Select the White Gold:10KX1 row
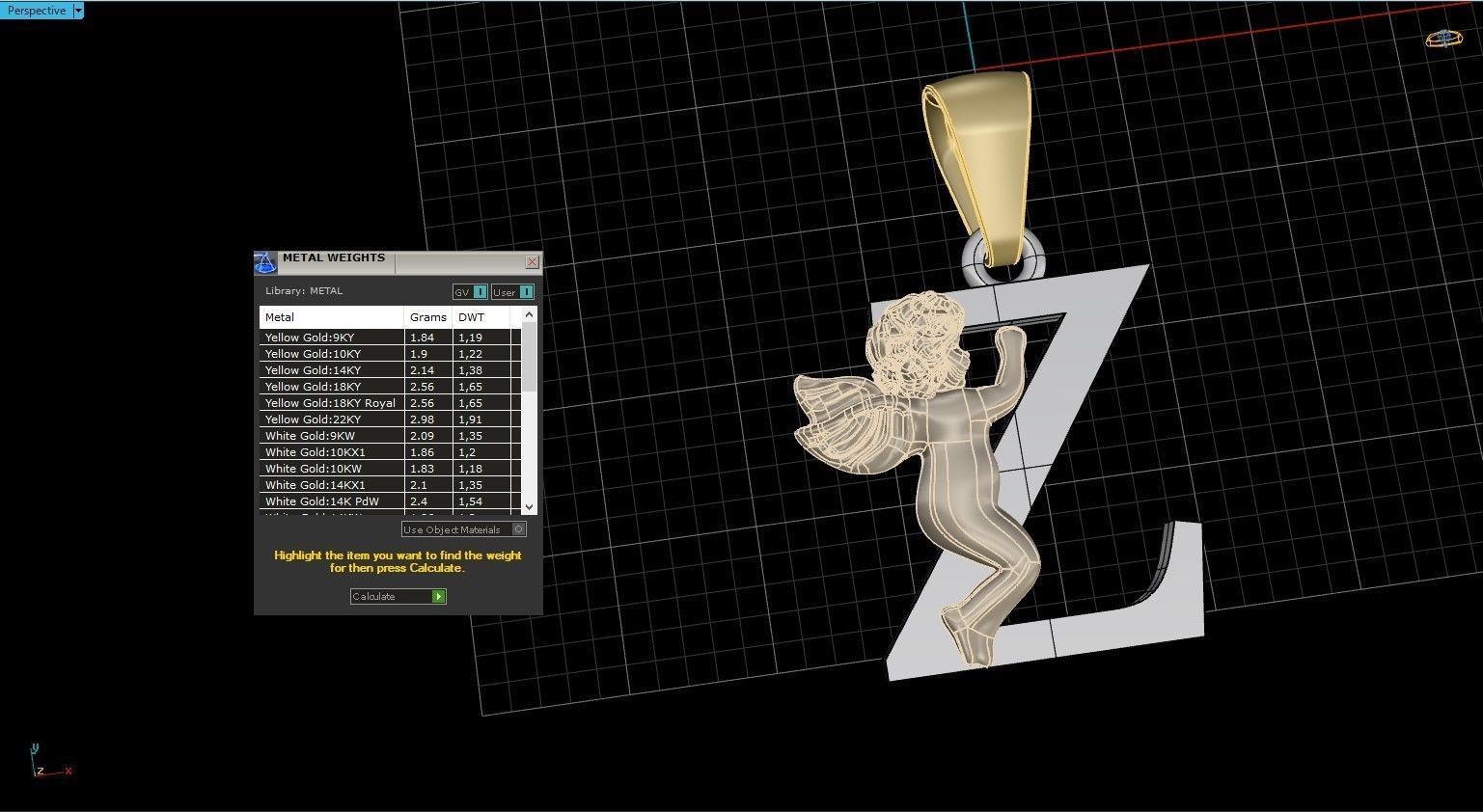 tap(315, 451)
